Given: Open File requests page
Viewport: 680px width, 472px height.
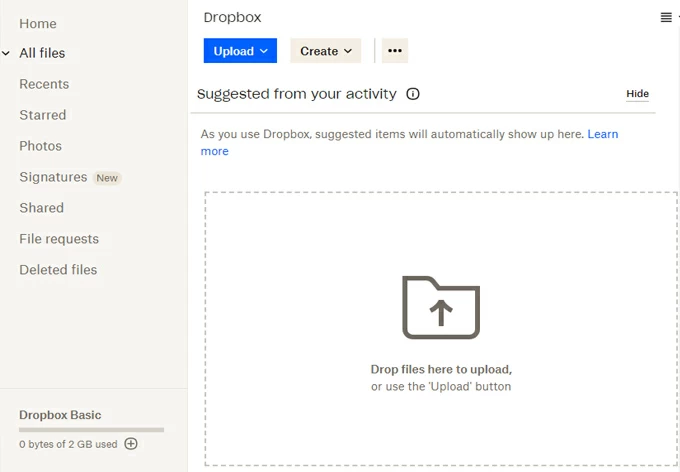Looking at the screenshot, I should [x=59, y=239].
